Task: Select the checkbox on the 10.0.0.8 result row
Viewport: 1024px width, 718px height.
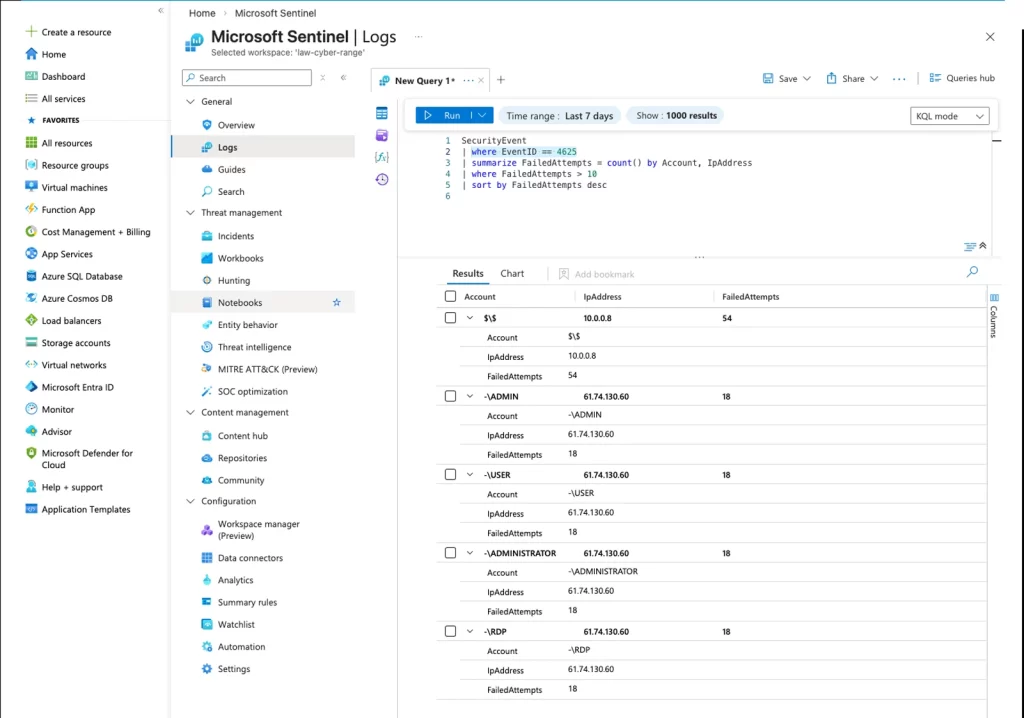Action: 449,317
